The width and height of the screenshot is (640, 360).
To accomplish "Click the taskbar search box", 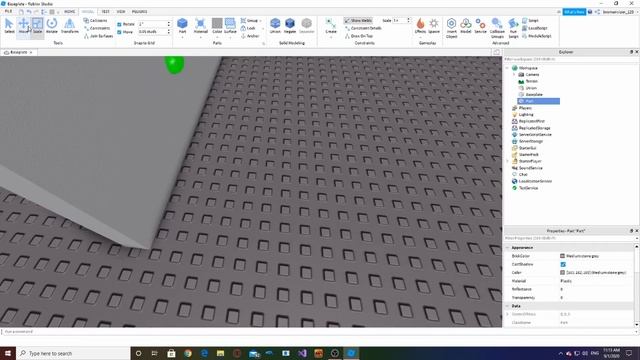I will tap(73, 353).
